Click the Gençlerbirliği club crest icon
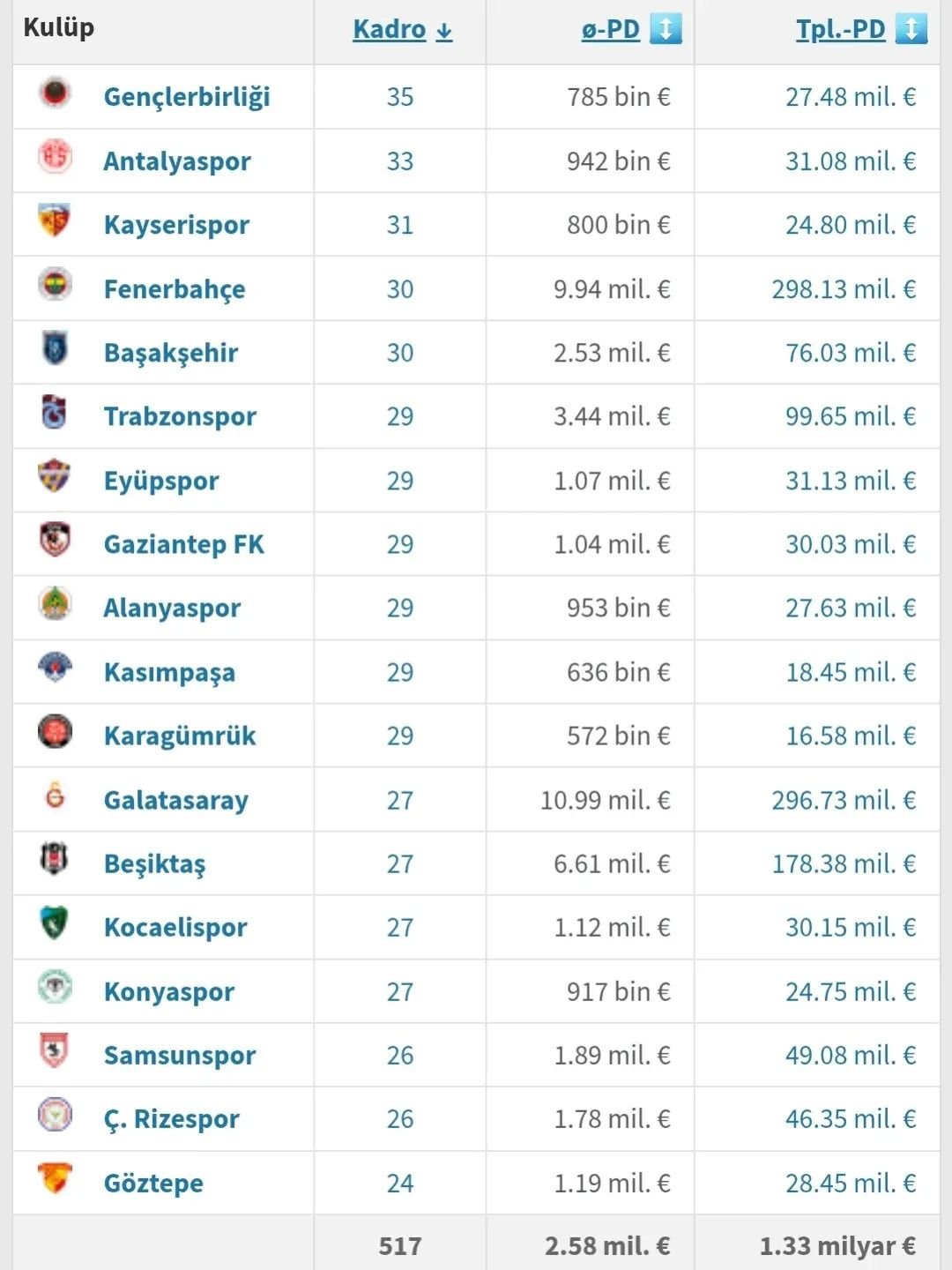The image size is (952, 1270). [x=55, y=93]
